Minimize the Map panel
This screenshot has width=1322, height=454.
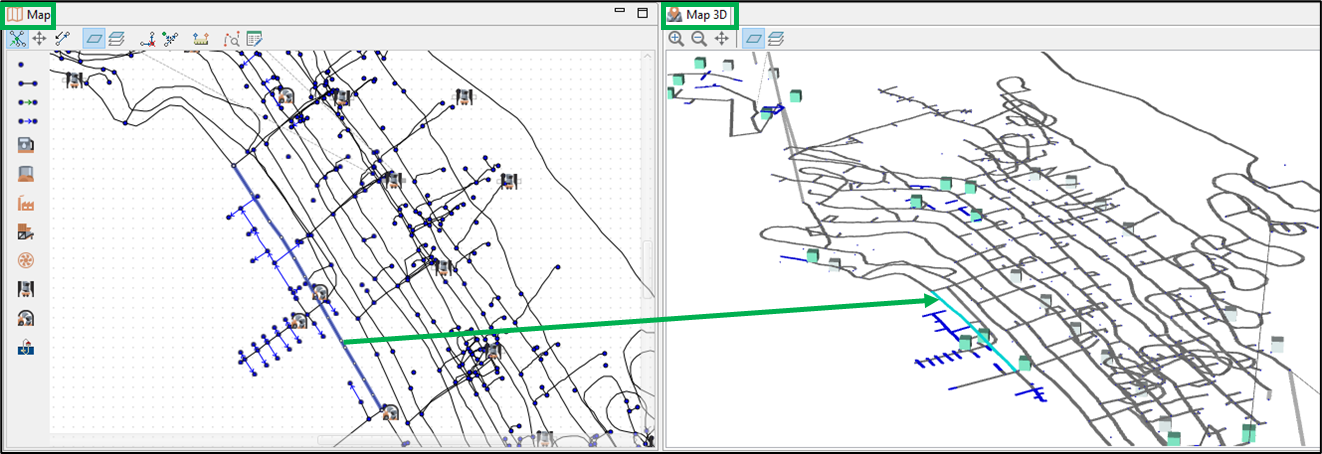point(621,12)
